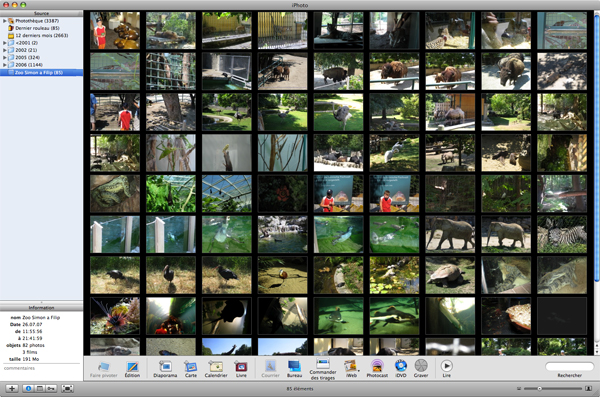Image resolution: width=600 pixels, height=397 pixels.
Task: Expand the 2005 folder
Action: [x=5, y=57]
